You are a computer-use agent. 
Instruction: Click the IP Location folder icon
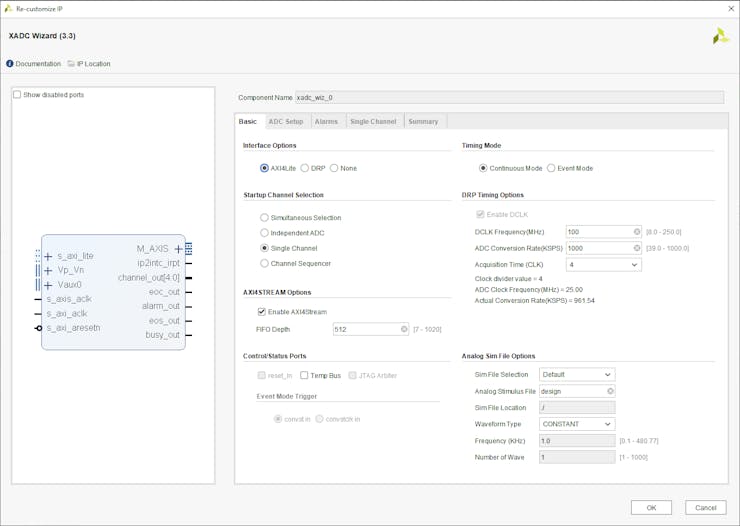pyautogui.click(x=71, y=64)
